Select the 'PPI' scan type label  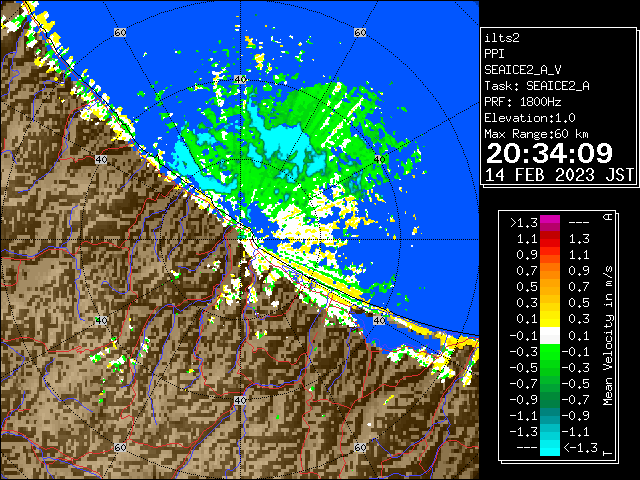pyautogui.click(x=494, y=54)
